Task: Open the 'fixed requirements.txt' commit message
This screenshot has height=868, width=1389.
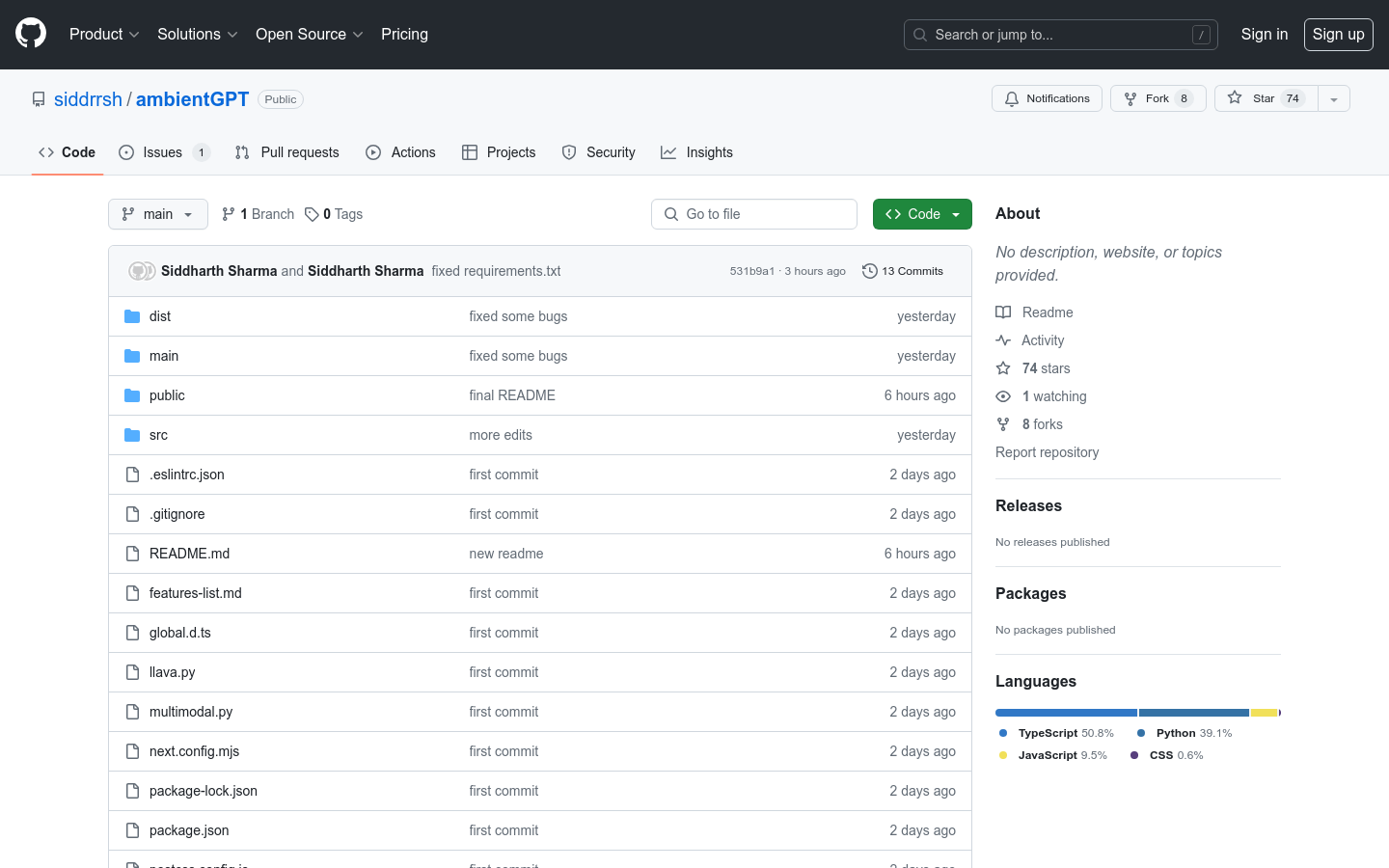Action: click(496, 271)
